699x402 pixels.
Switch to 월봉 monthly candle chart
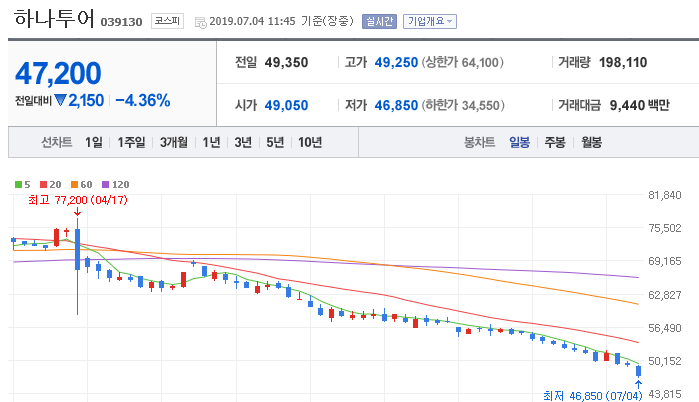pyautogui.click(x=591, y=143)
